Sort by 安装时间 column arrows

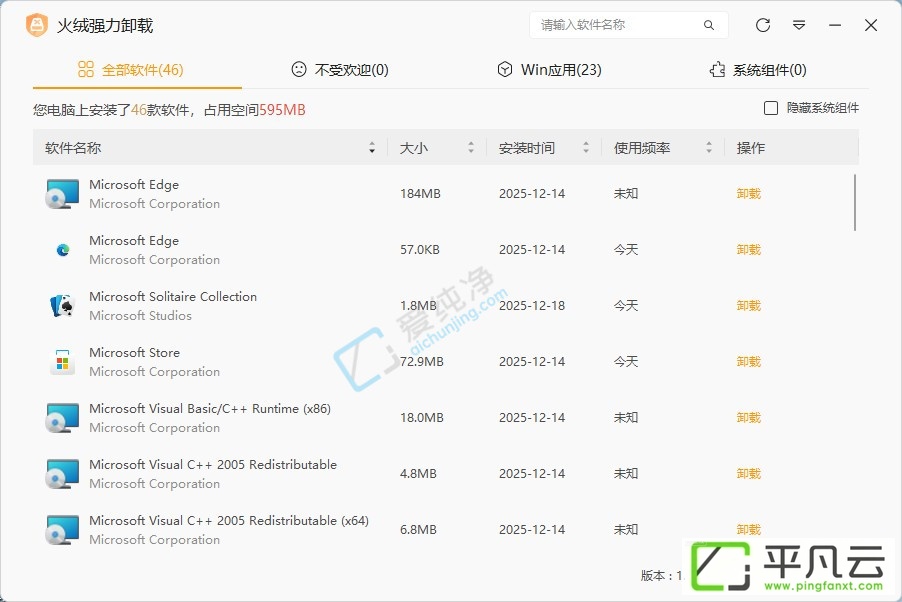(x=586, y=148)
